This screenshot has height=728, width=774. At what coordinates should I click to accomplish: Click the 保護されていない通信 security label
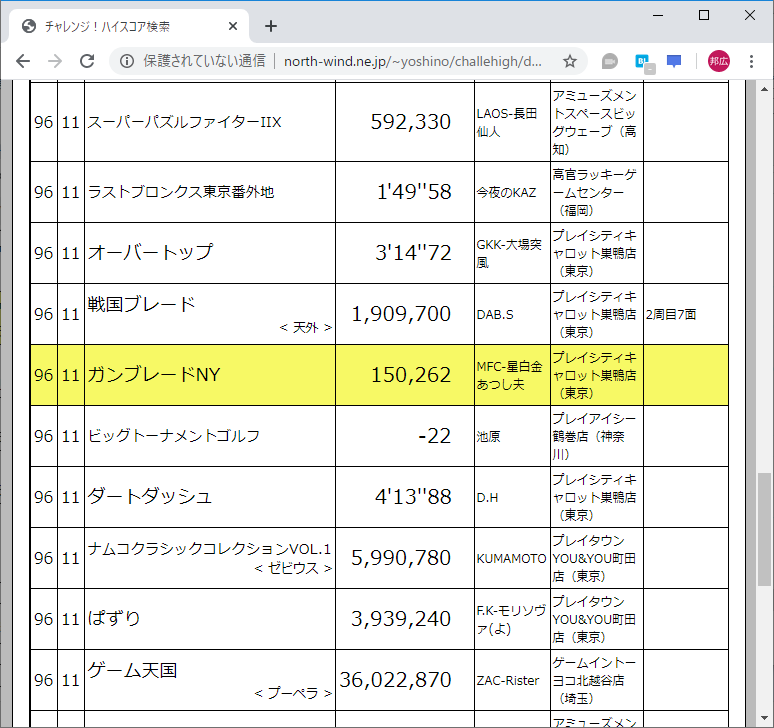(204, 61)
